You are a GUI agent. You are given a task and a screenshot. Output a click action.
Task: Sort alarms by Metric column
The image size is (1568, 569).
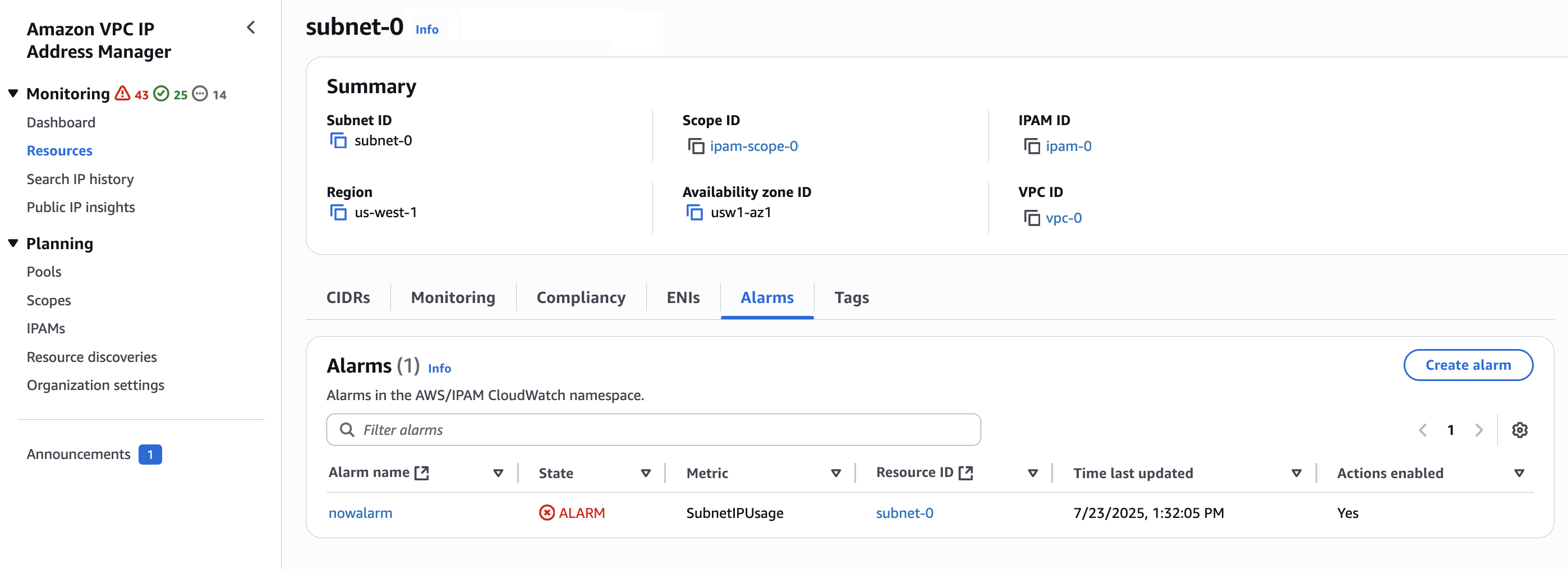[835, 473]
